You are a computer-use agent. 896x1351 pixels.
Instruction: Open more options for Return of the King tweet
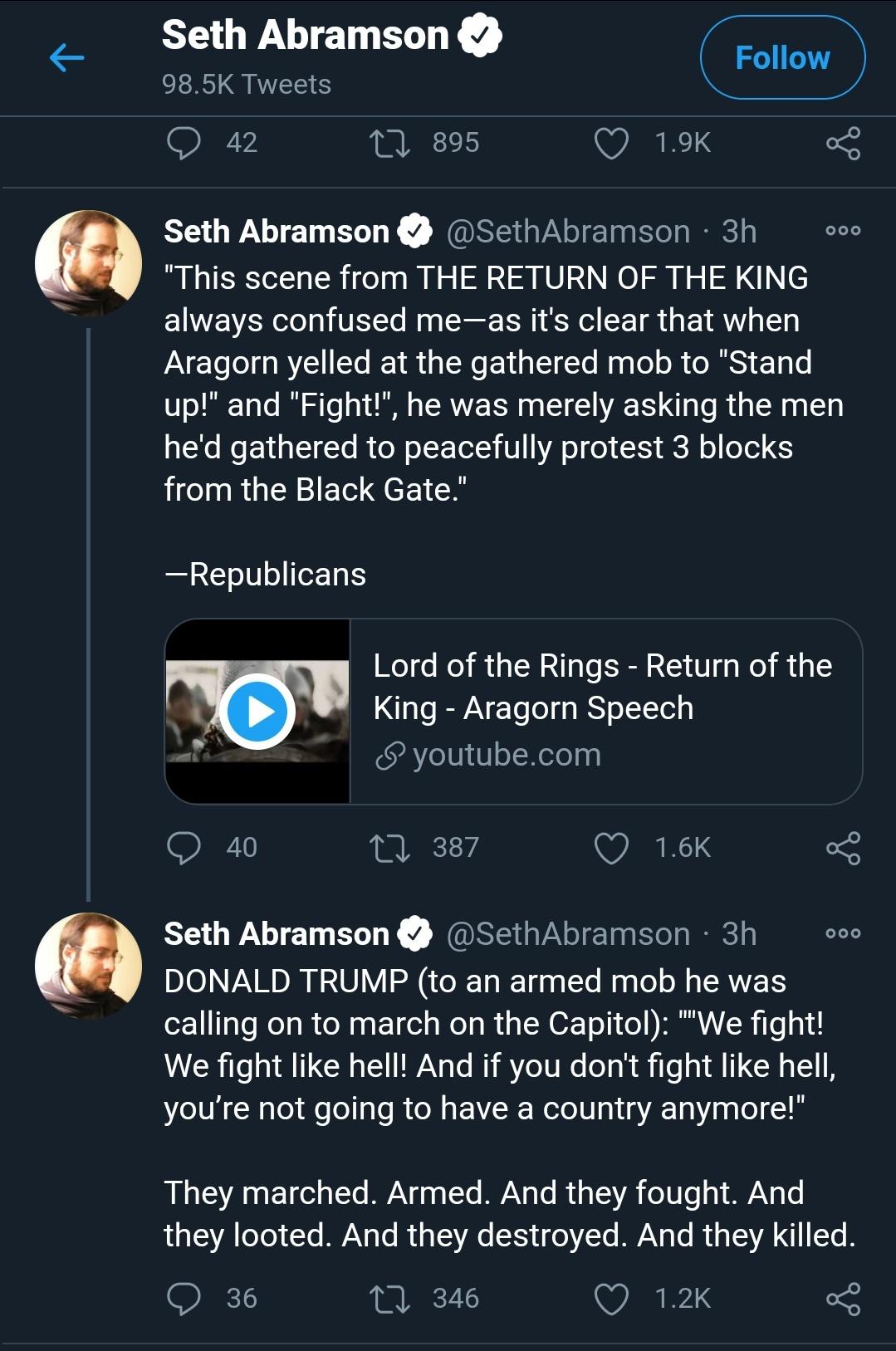(843, 231)
